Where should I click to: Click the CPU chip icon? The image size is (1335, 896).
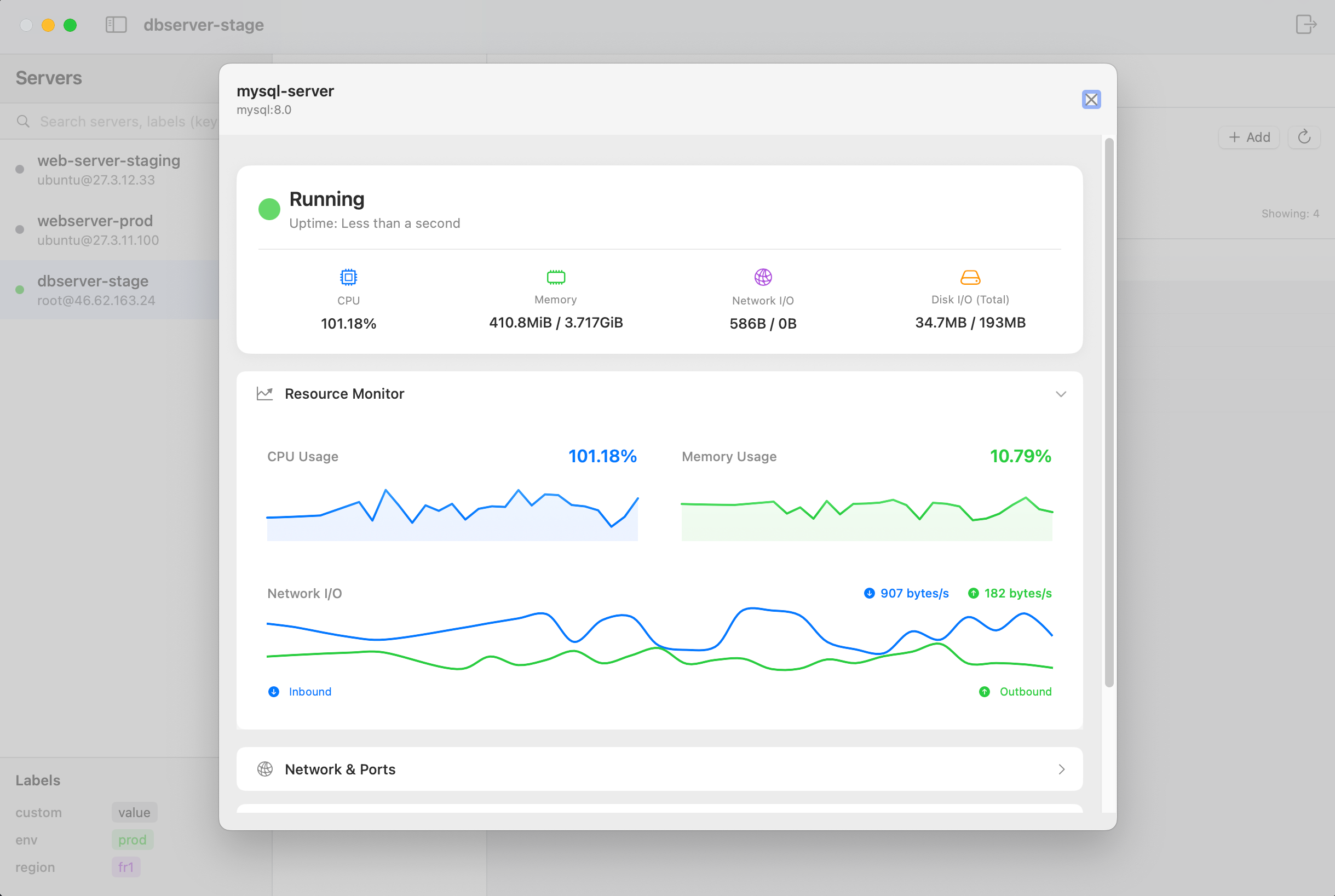coord(348,277)
